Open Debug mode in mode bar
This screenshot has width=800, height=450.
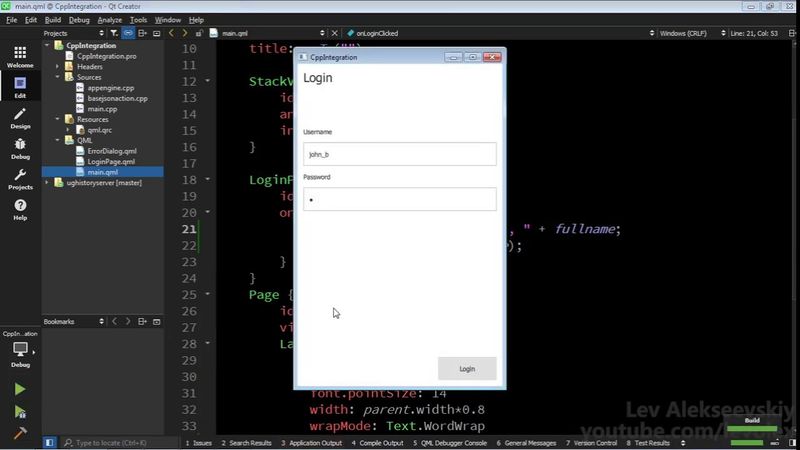(20, 148)
